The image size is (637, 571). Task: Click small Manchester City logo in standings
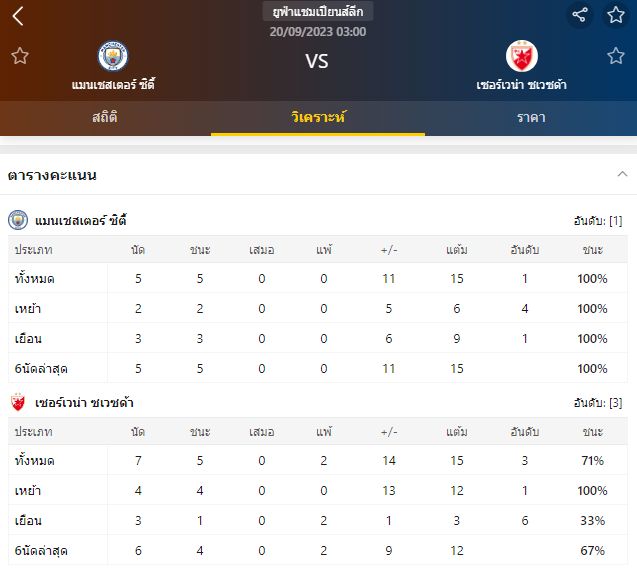(18, 220)
